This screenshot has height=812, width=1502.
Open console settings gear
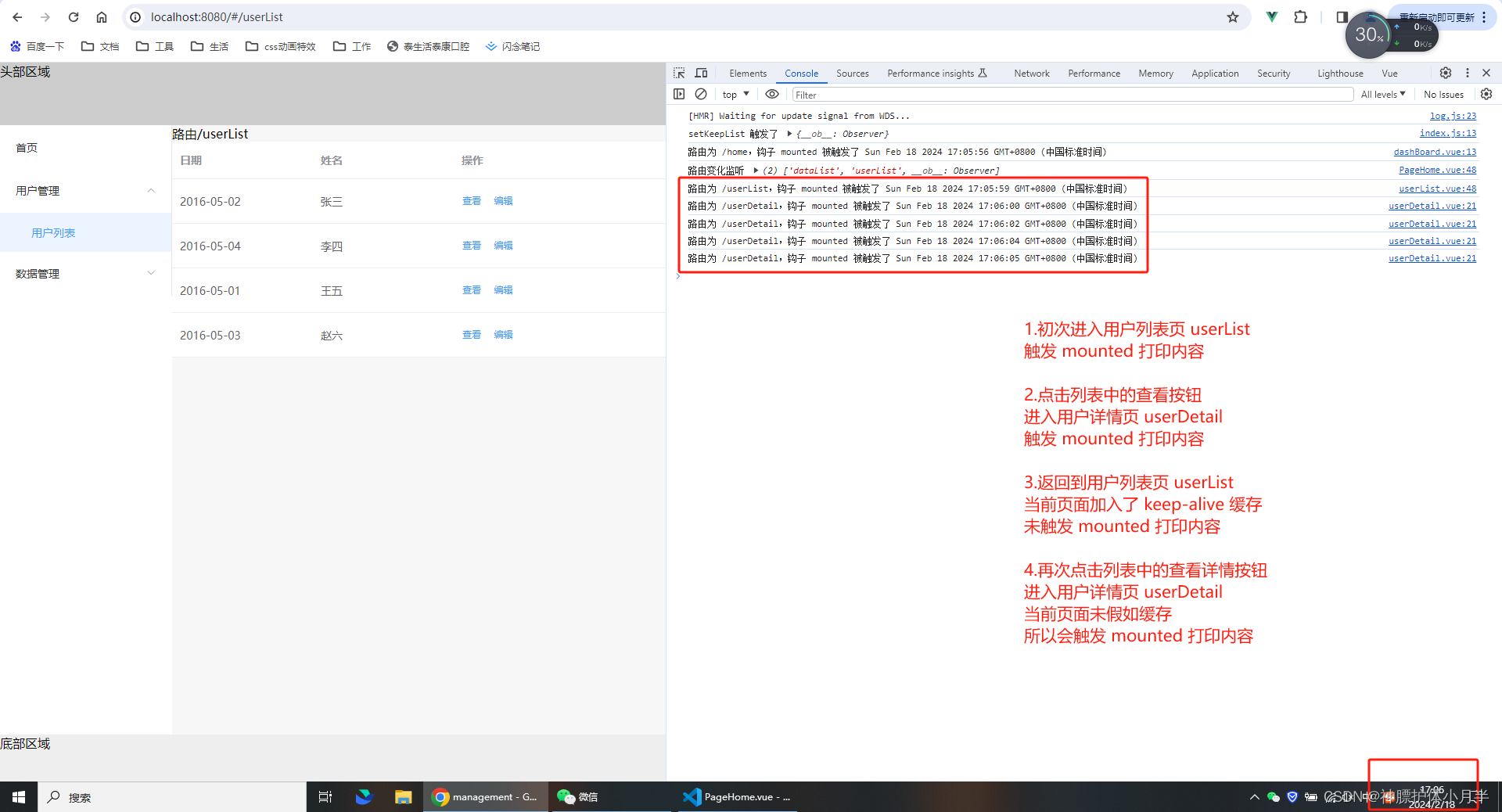[x=1486, y=94]
